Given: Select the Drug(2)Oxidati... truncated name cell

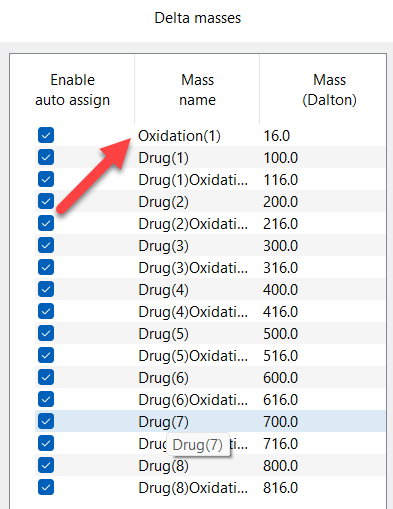Looking at the screenshot, I should pos(193,224).
